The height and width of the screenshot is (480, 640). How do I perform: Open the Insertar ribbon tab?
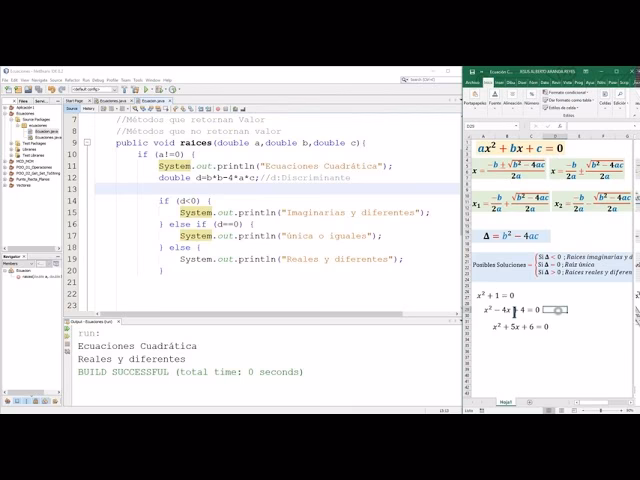point(496,82)
